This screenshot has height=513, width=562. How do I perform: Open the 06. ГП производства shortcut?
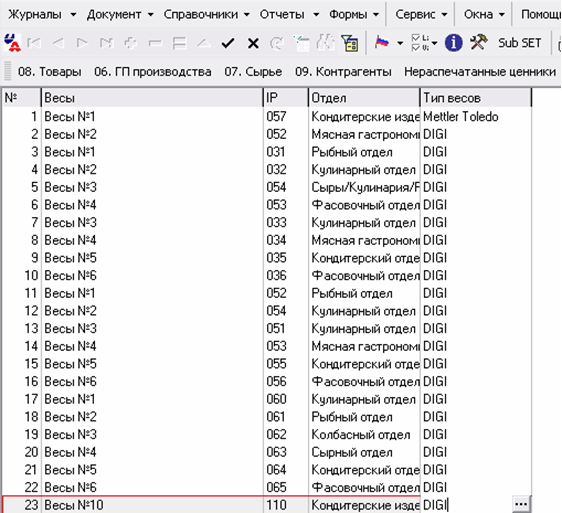(153, 72)
